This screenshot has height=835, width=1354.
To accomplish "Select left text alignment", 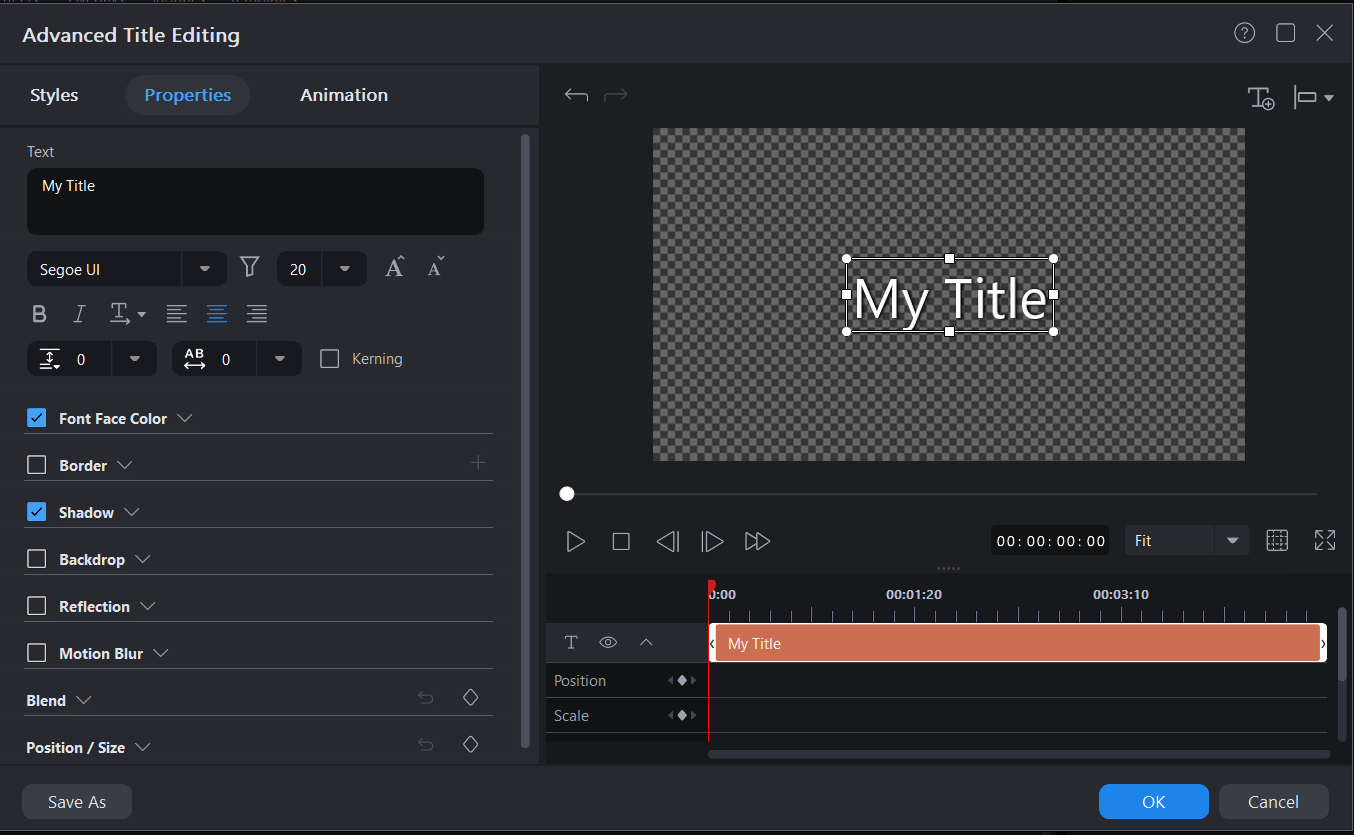I will point(177,313).
